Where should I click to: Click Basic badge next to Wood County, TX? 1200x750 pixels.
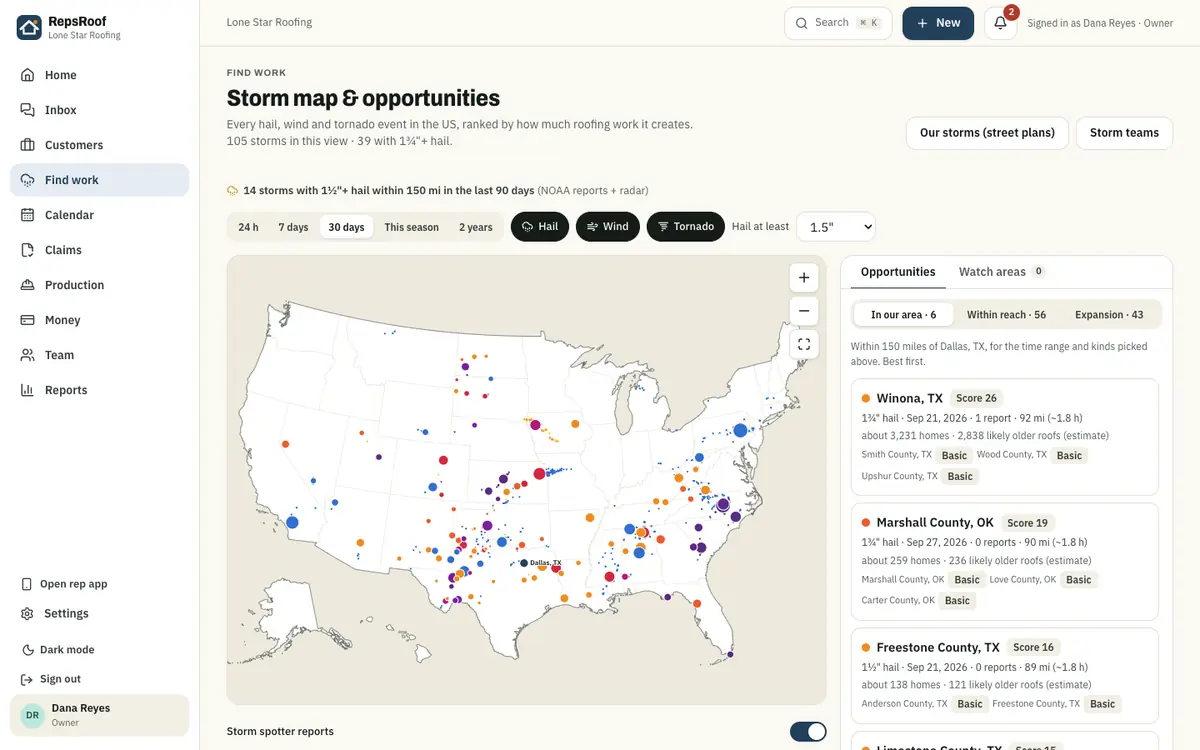pos(1069,456)
